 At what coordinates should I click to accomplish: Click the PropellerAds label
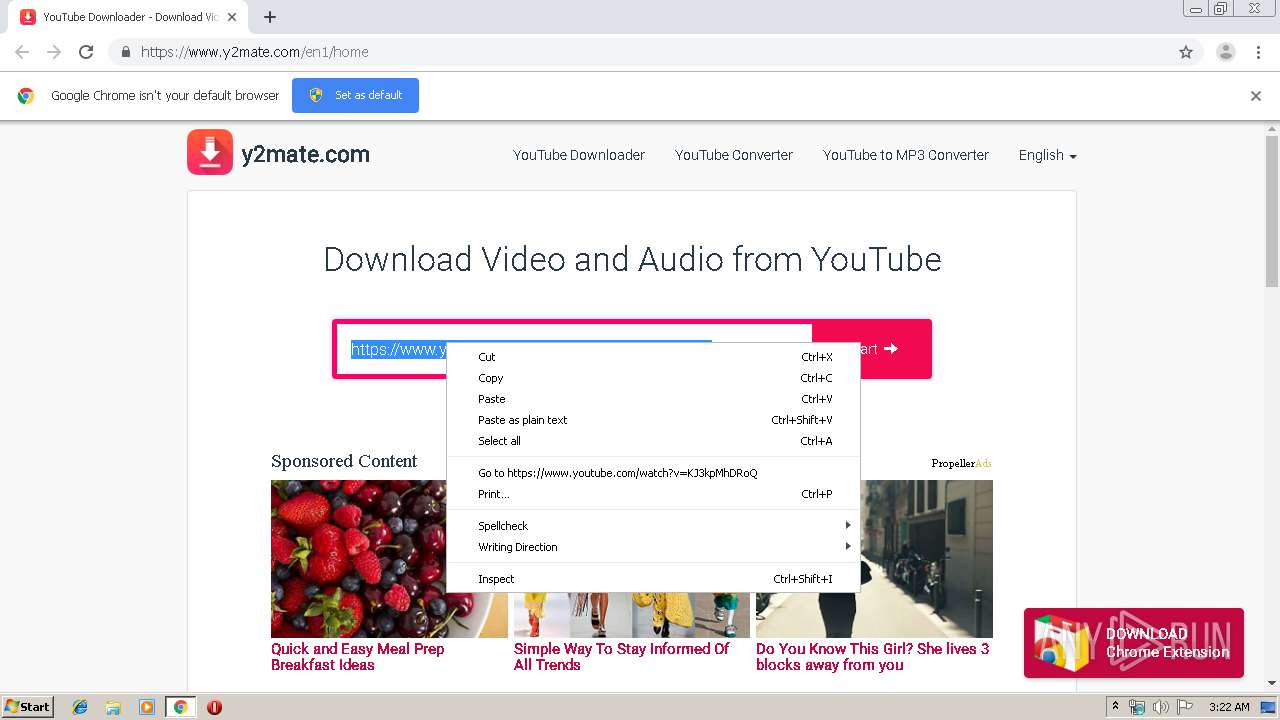[x=961, y=463]
